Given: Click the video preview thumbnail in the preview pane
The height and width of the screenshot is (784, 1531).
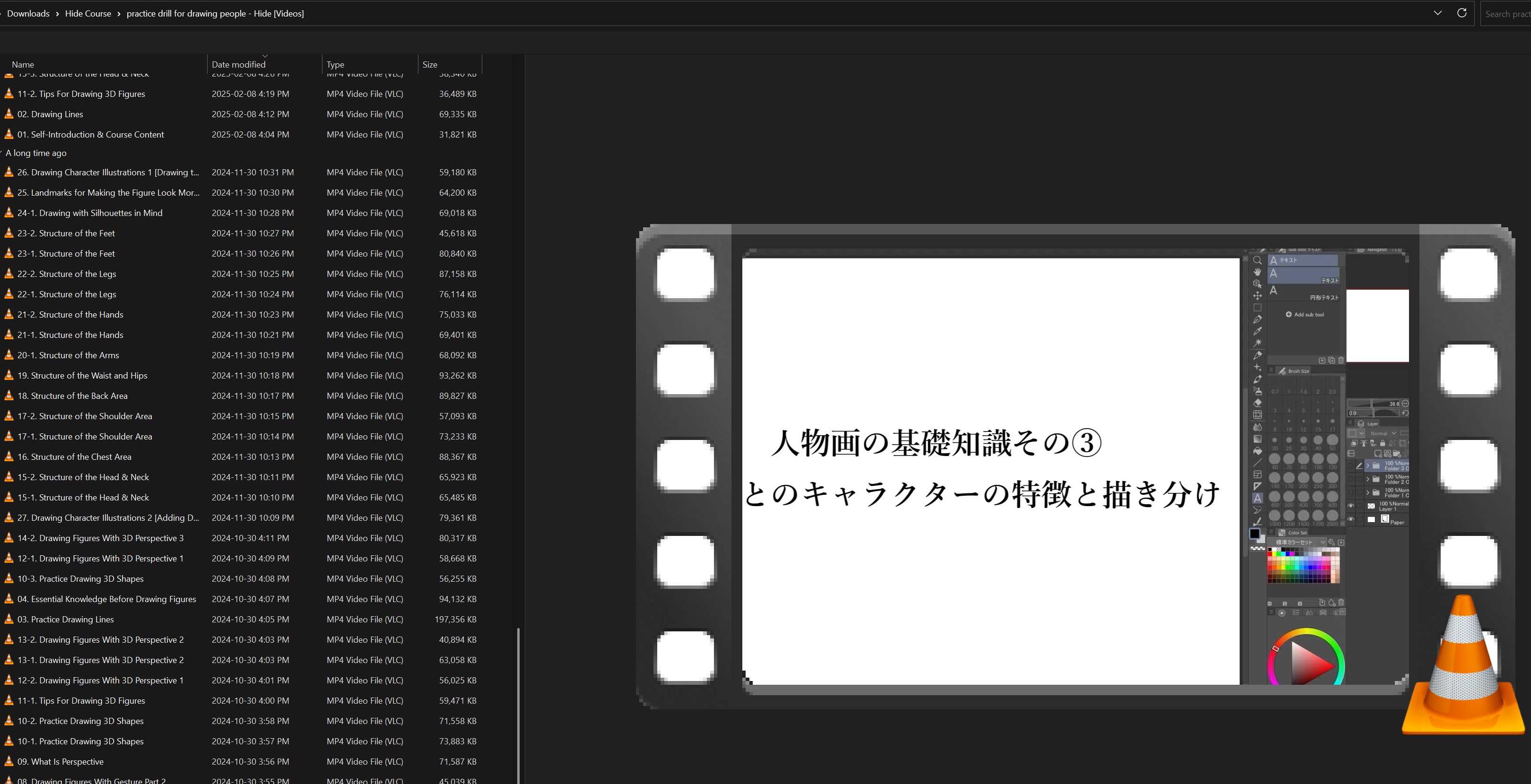Looking at the screenshot, I should coord(1075,467).
